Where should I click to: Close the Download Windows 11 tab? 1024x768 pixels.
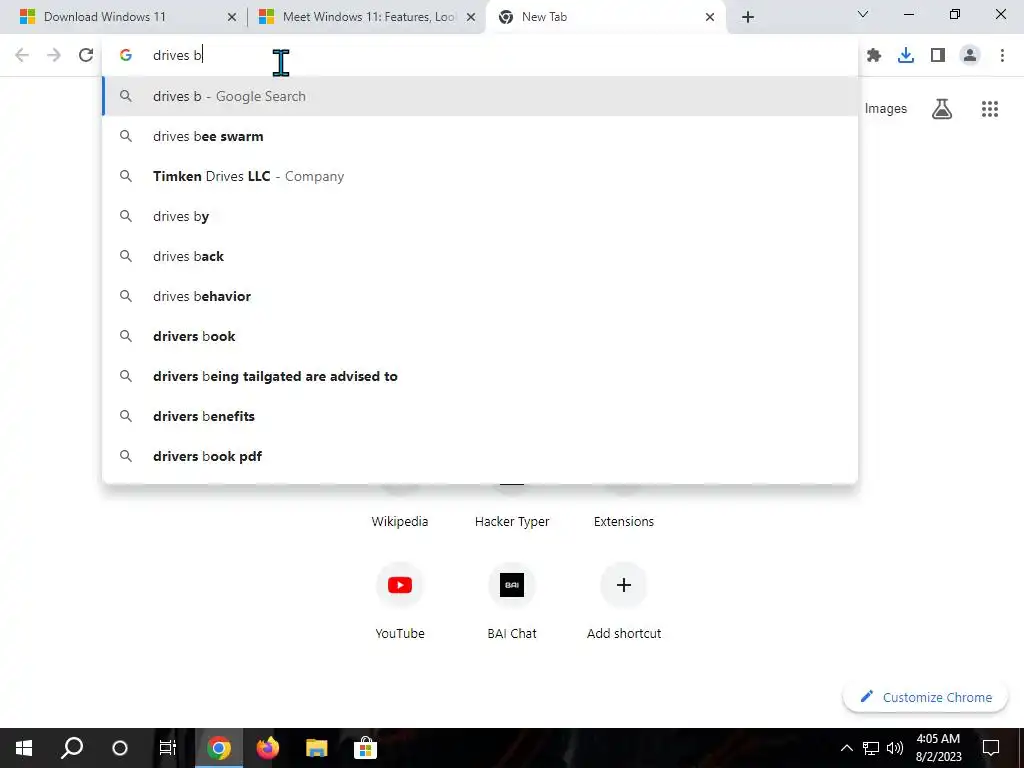tap(232, 17)
